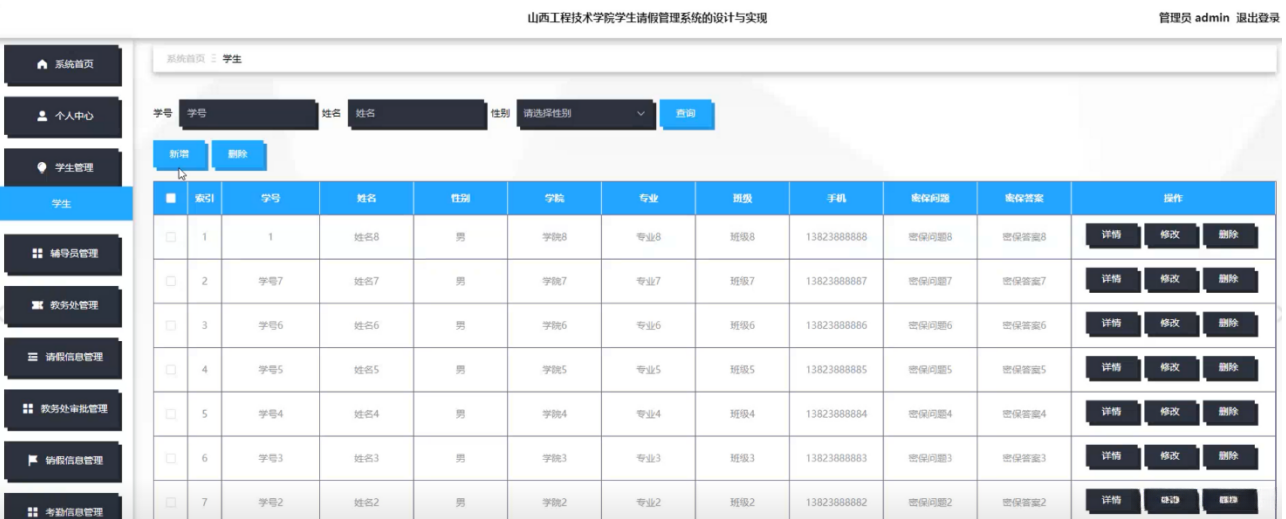This screenshot has height=519, width=1286.
Task: Click the 密保答案6 cell
Action: pos(1024,325)
